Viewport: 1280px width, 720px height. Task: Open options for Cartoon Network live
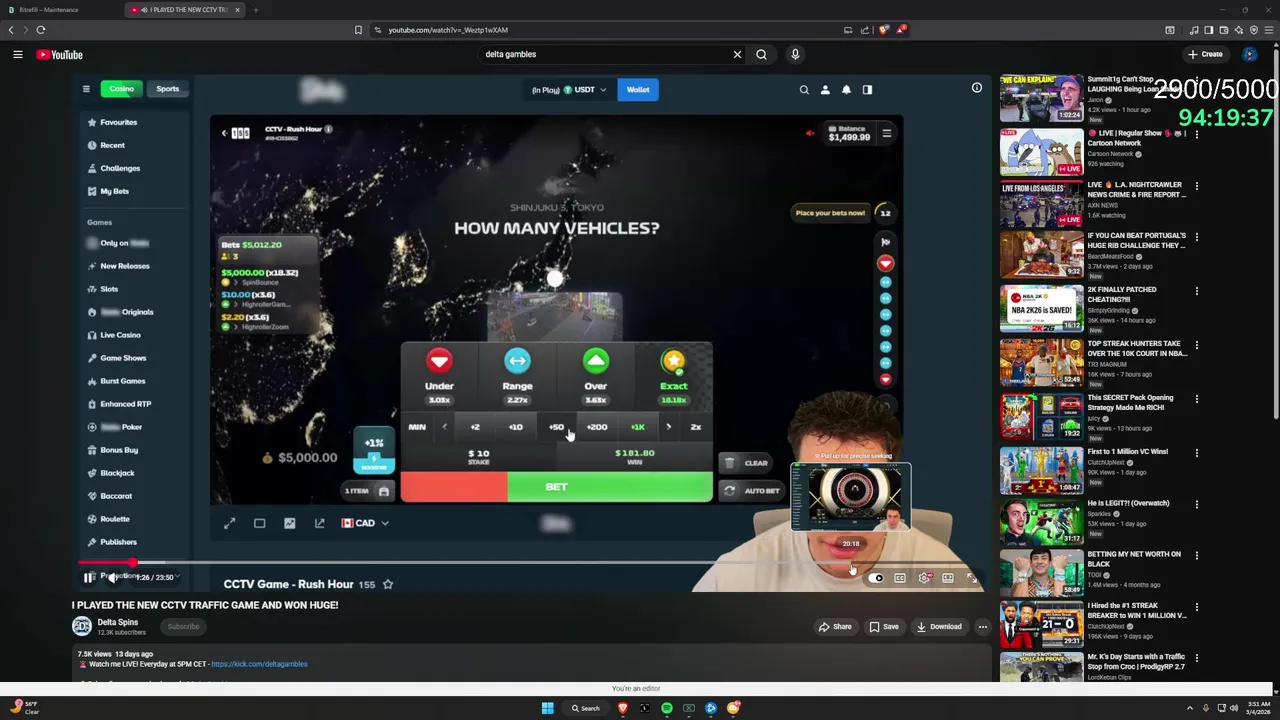[x=1196, y=133]
